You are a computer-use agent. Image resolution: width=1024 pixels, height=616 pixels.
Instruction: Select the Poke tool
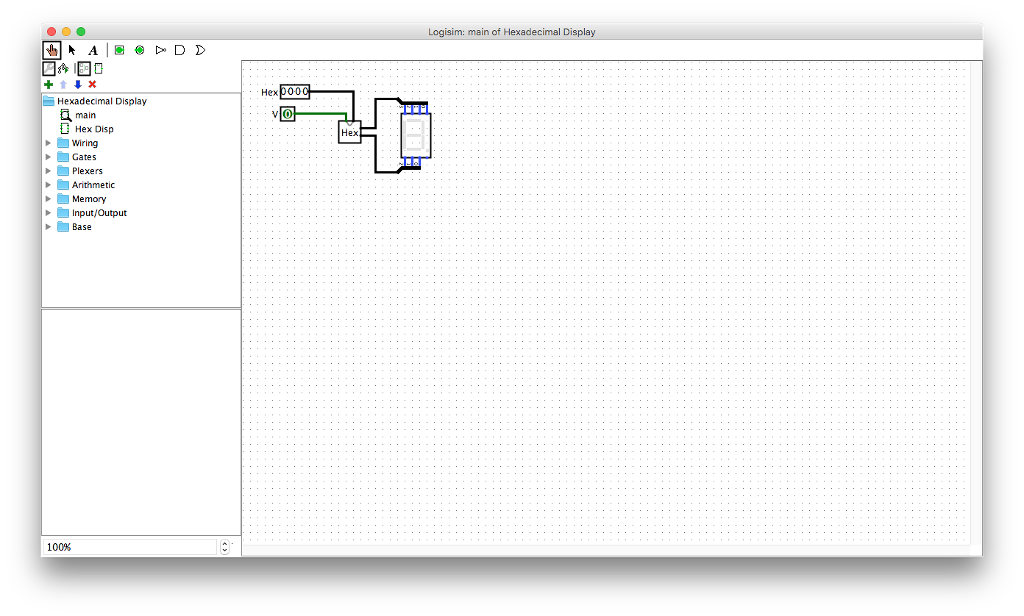pos(50,49)
